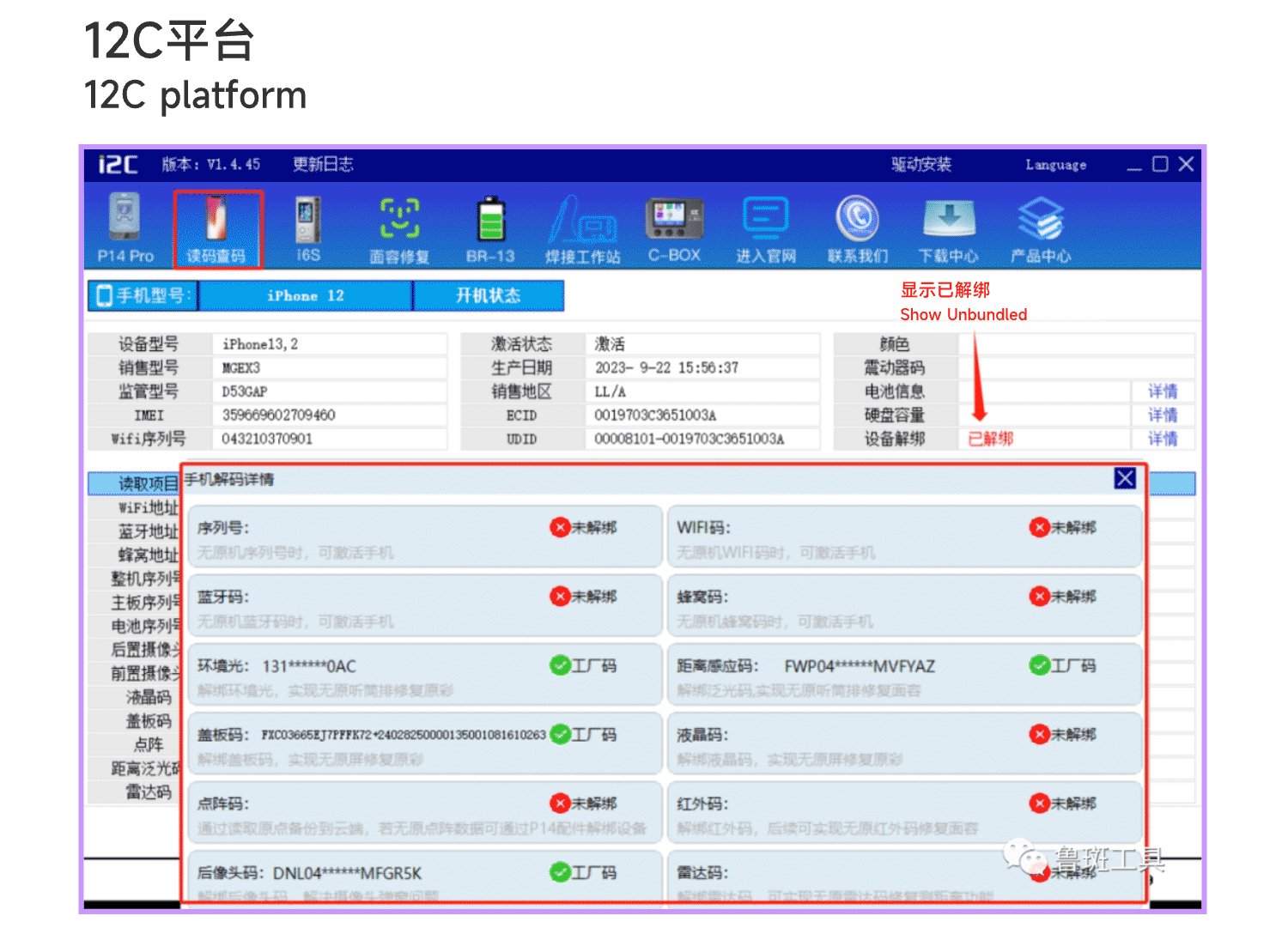
Task: Open the Language menu
Action: 1056,165
